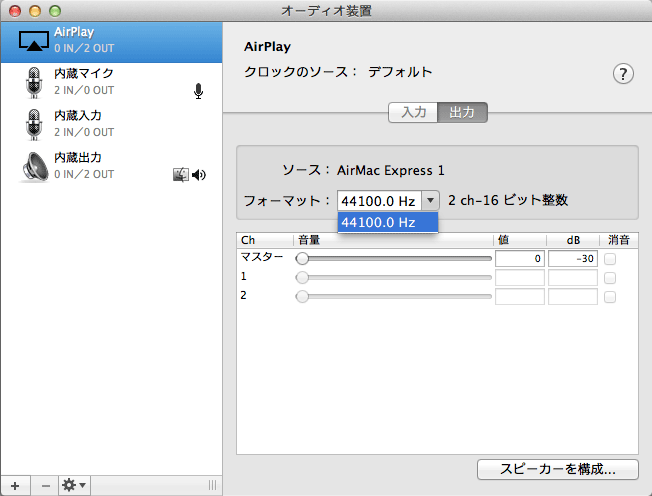Select the 内蔵入力 device row text
The image size is (652, 496).
[78, 116]
